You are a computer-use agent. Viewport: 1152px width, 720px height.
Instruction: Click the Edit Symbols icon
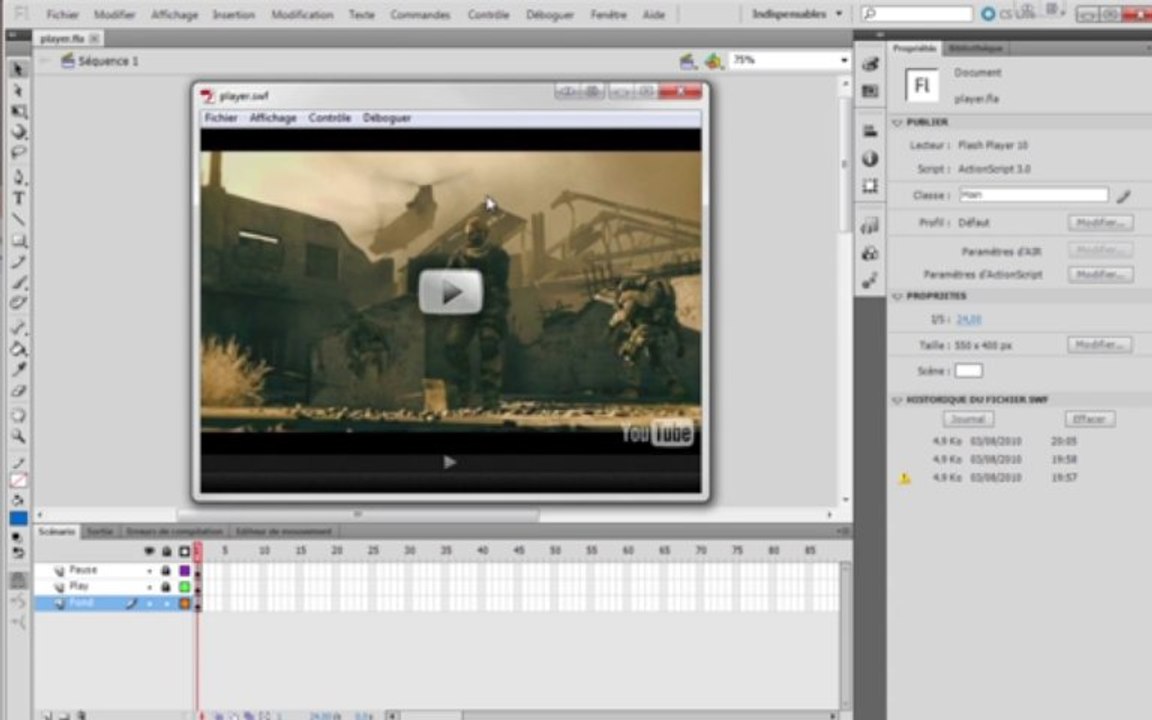[713, 61]
